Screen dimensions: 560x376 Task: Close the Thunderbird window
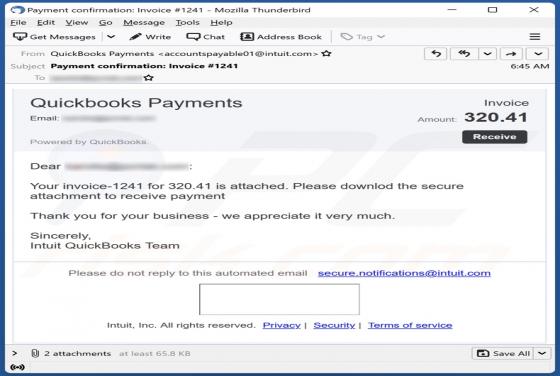click(x=534, y=10)
